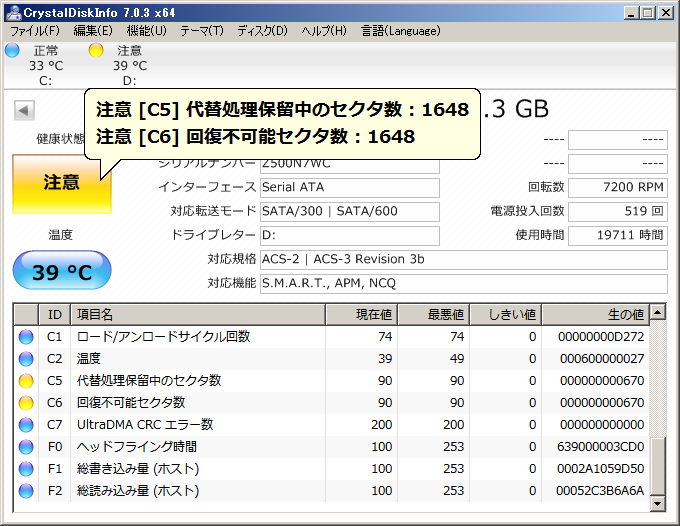Screen dimensions: 680x526
Task: Click the 現在値 column header
Action: pyautogui.click(x=362, y=315)
